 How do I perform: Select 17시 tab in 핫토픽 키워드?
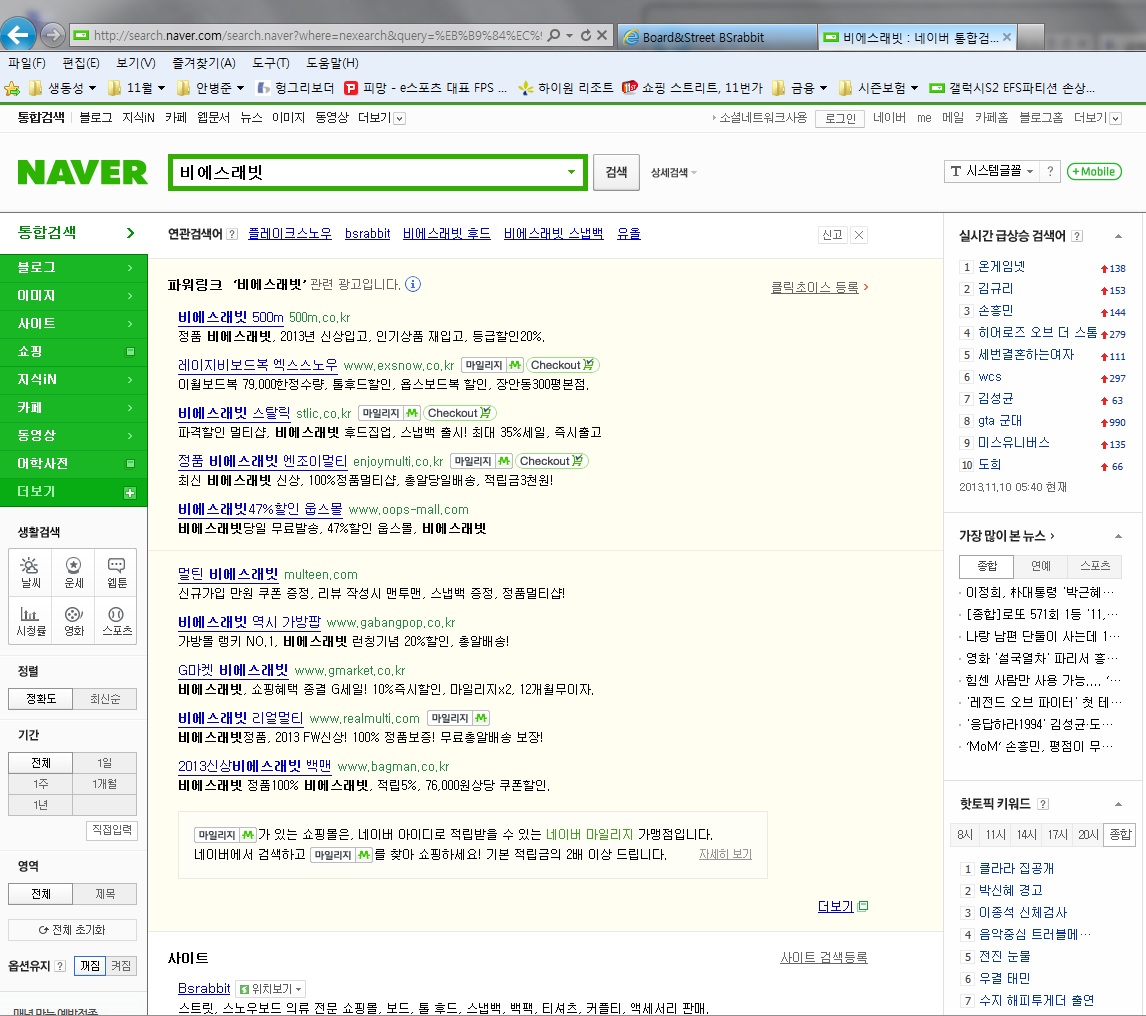[1058, 835]
